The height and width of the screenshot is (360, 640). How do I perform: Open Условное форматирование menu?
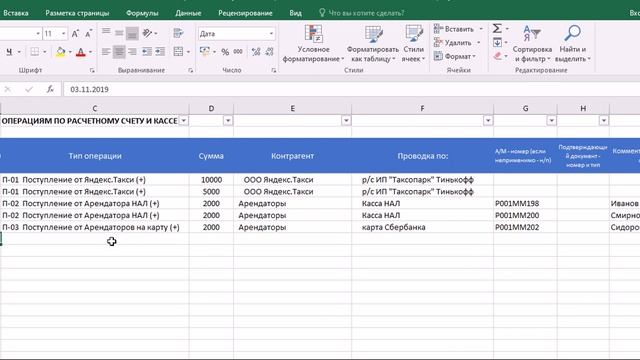click(313, 44)
